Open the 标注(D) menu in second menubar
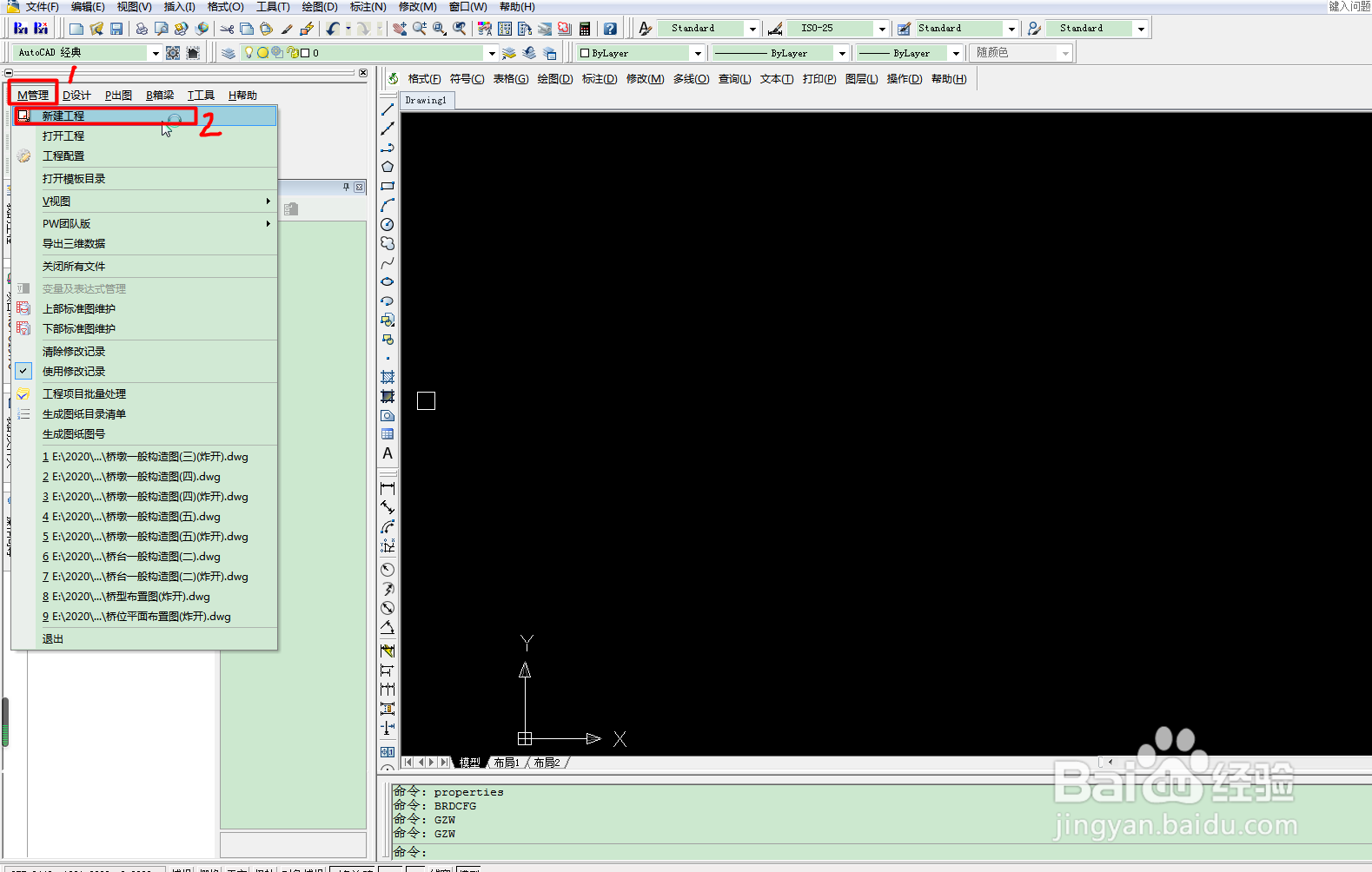Screen dimensions: 1372x872 [600, 79]
